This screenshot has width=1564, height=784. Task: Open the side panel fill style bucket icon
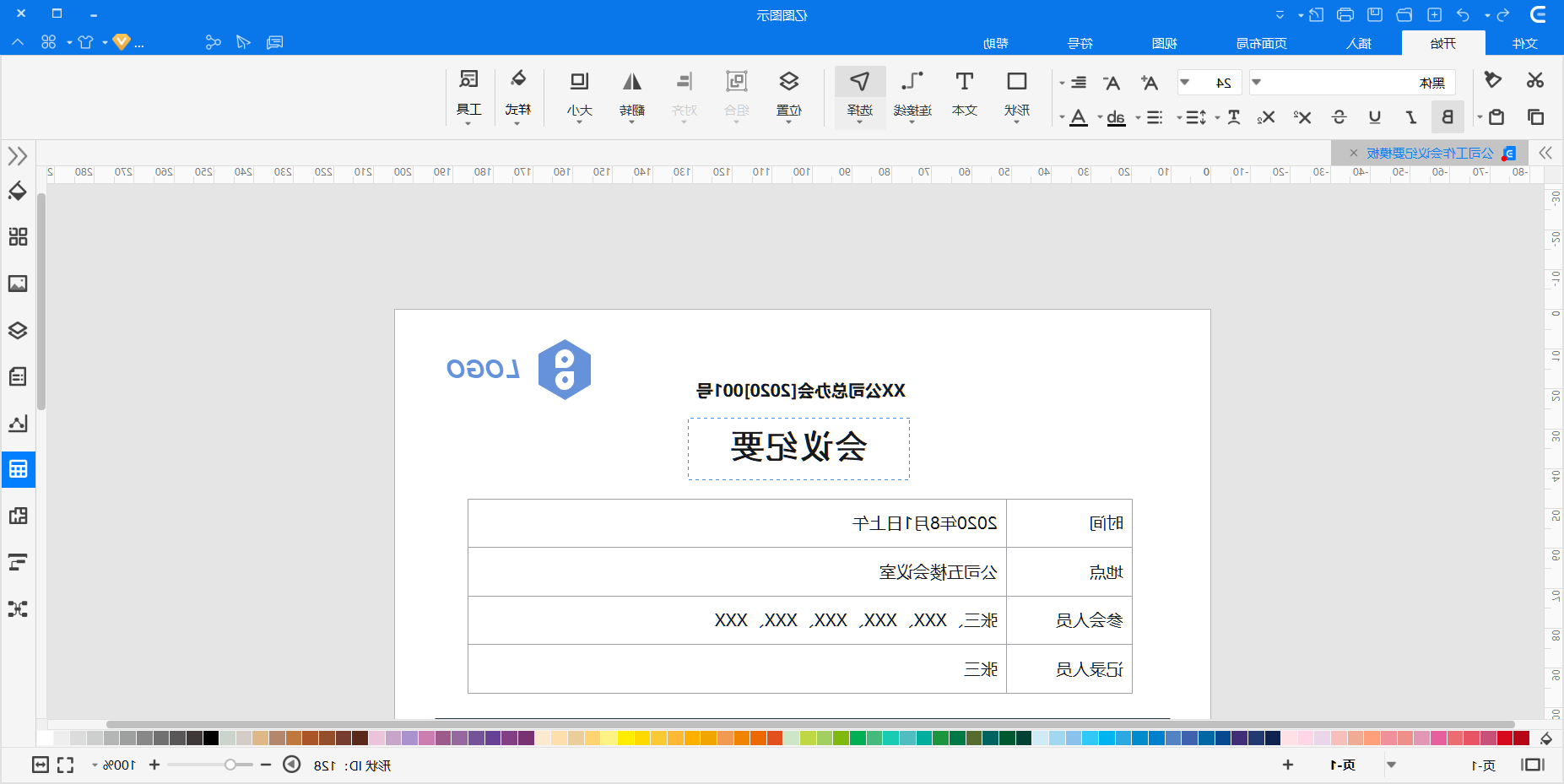pyautogui.click(x=18, y=191)
